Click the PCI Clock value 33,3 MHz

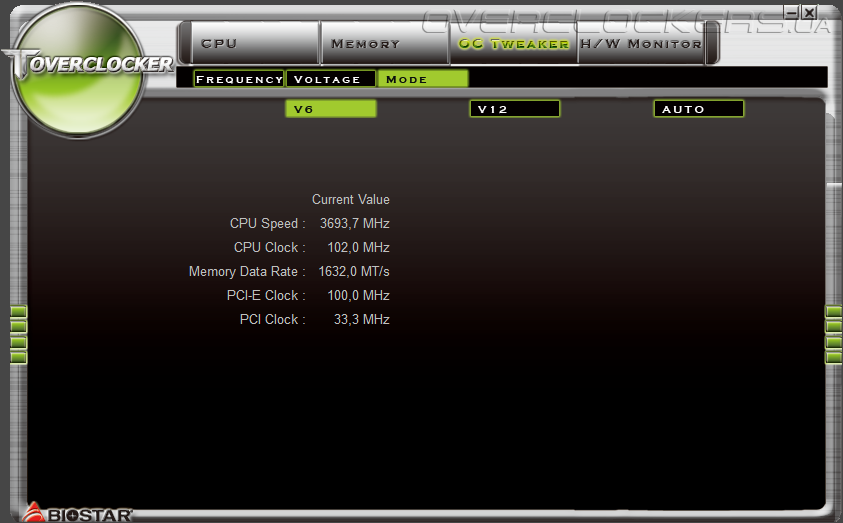(362, 319)
